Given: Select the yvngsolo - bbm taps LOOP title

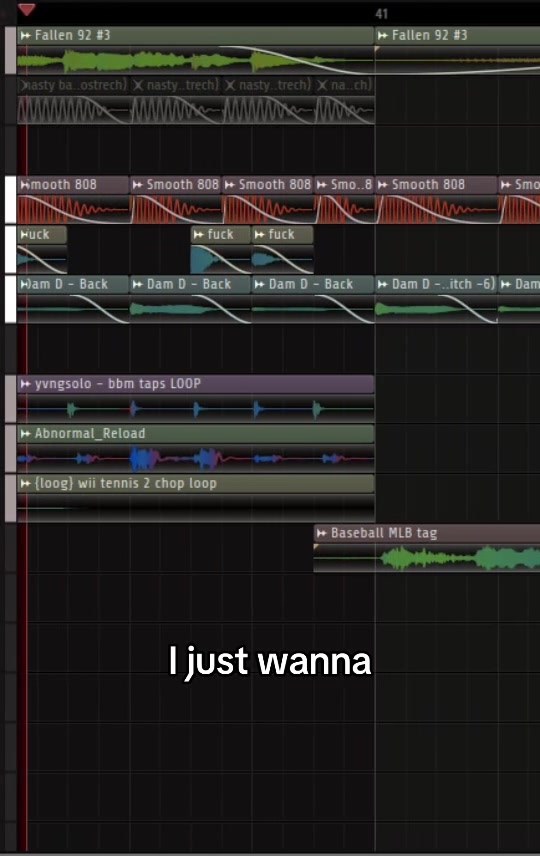Looking at the screenshot, I should (x=118, y=384).
